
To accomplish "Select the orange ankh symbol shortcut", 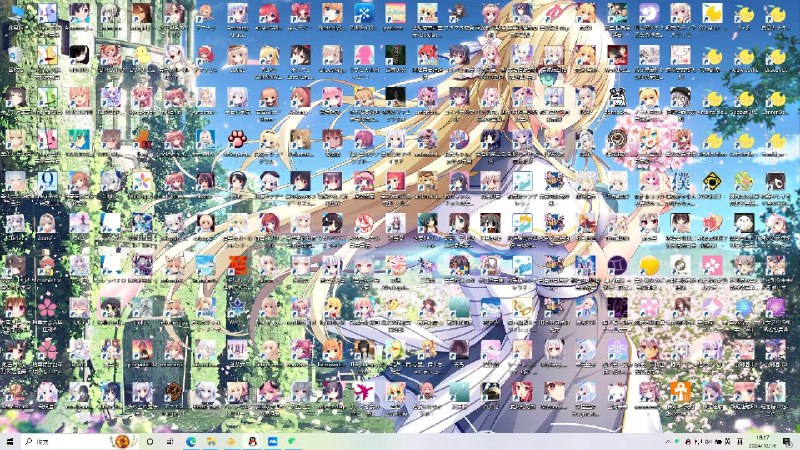I will coord(680,392).
